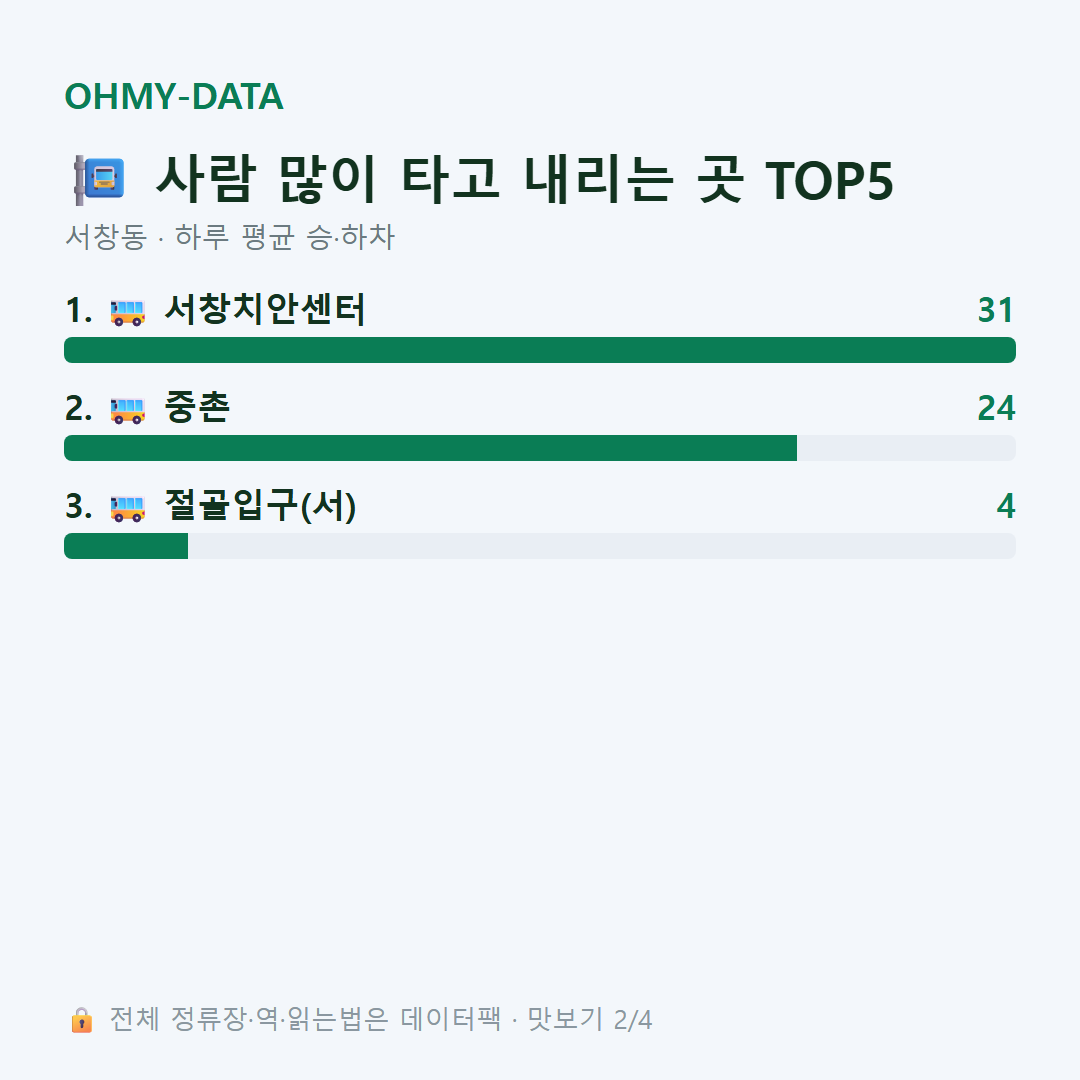Image resolution: width=1080 pixels, height=1080 pixels.
Task: Click the 맛보기 2/4 page indicator
Action: (590, 1019)
